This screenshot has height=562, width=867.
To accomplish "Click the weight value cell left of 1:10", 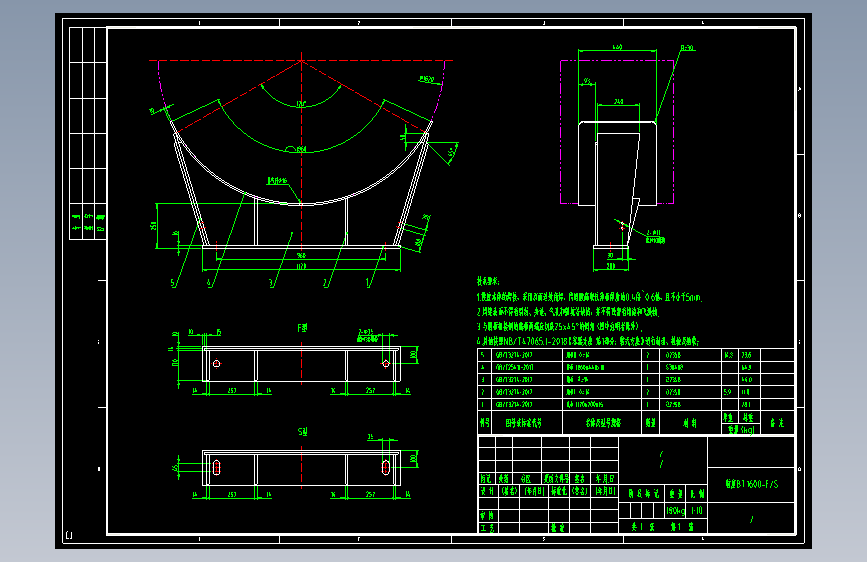I will pos(675,511).
